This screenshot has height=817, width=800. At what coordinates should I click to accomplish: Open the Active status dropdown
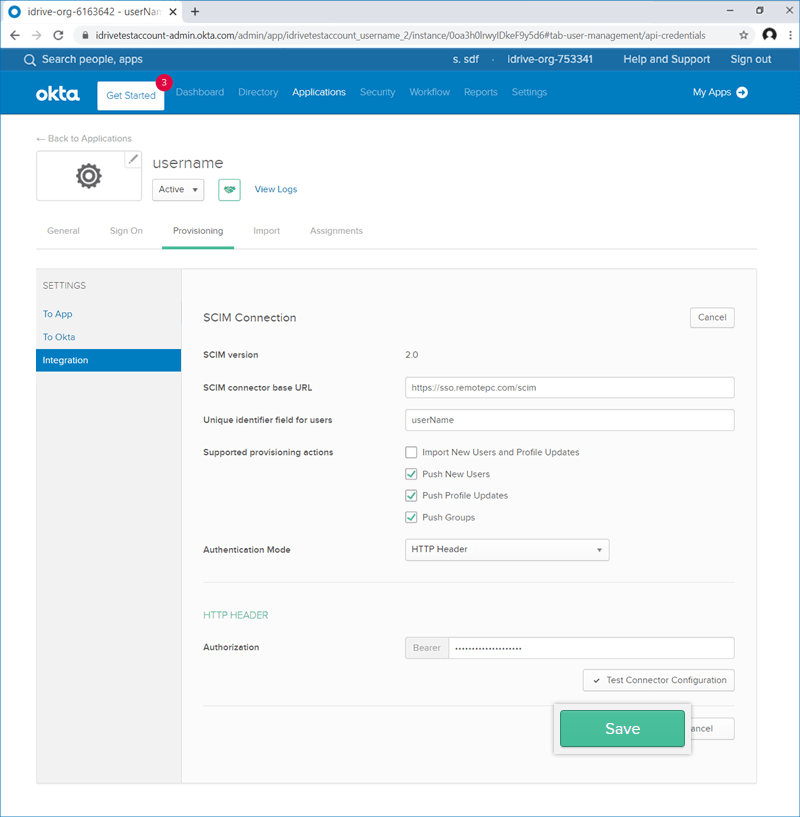coord(178,190)
